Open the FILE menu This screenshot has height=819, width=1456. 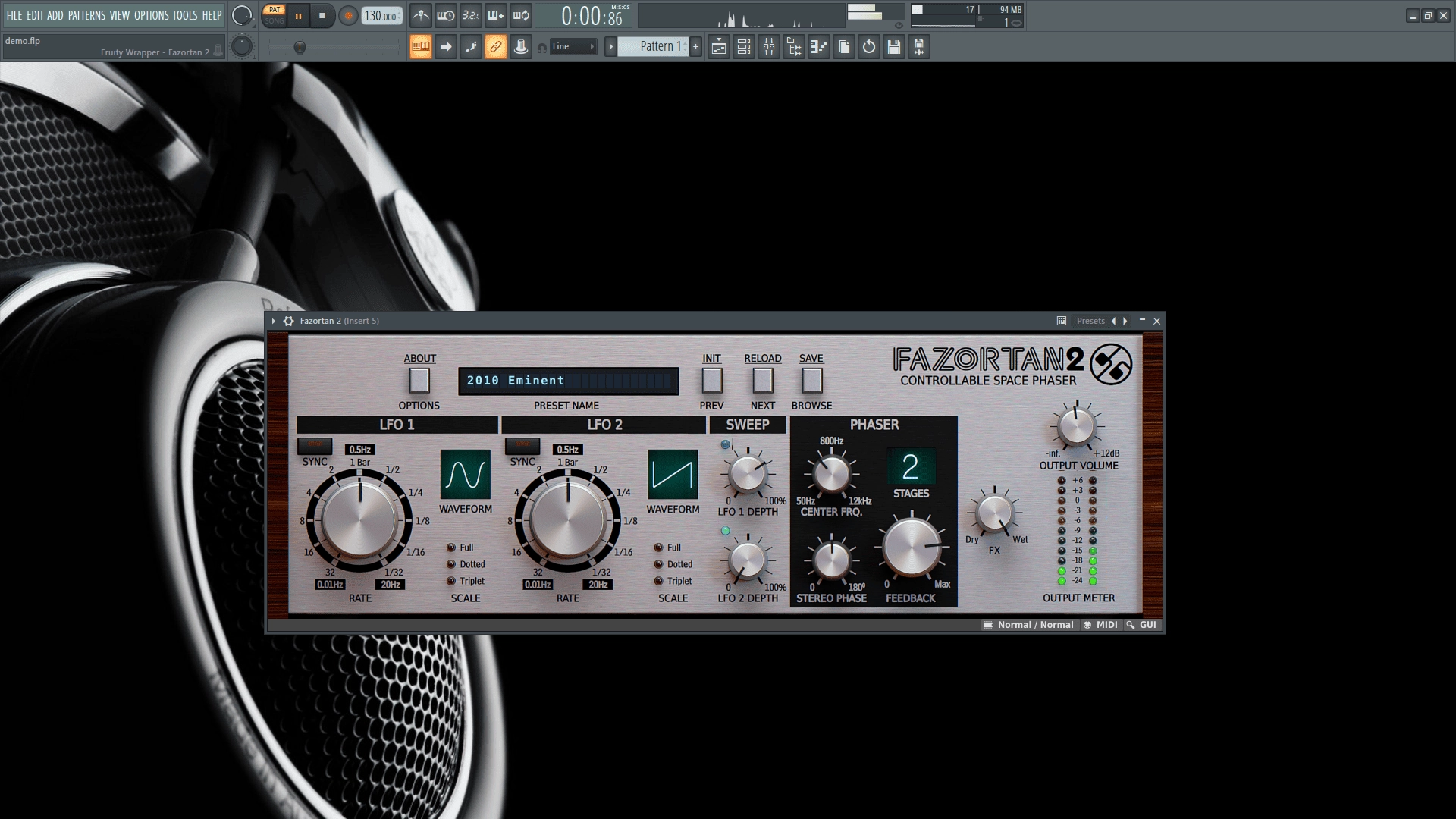(x=14, y=15)
